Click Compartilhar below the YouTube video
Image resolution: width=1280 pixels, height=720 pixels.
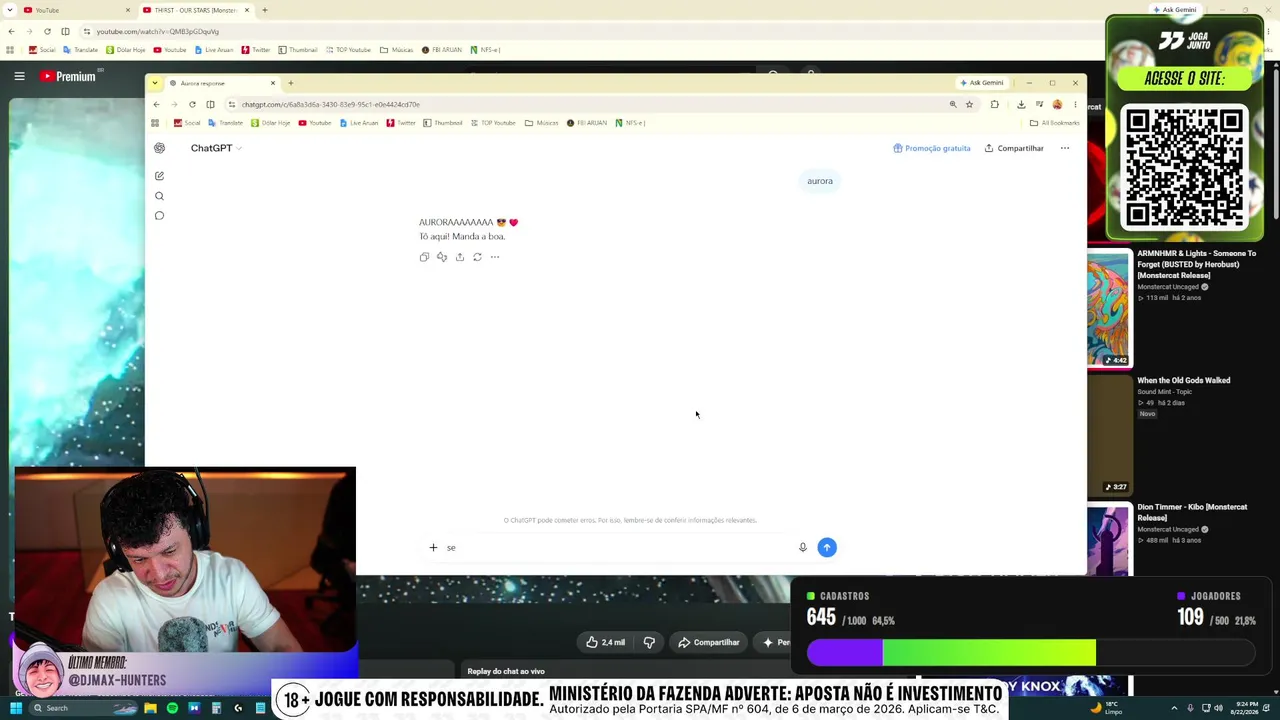pos(709,642)
